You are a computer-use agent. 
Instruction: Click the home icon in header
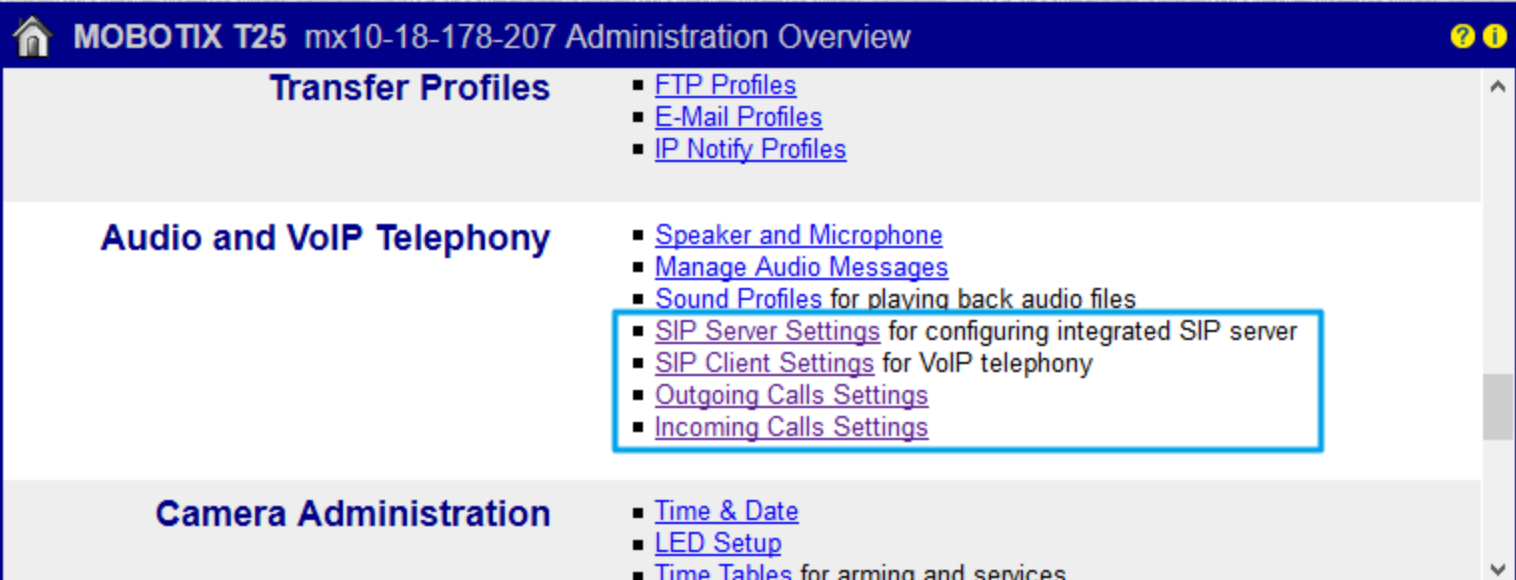pyautogui.click(x=33, y=38)
